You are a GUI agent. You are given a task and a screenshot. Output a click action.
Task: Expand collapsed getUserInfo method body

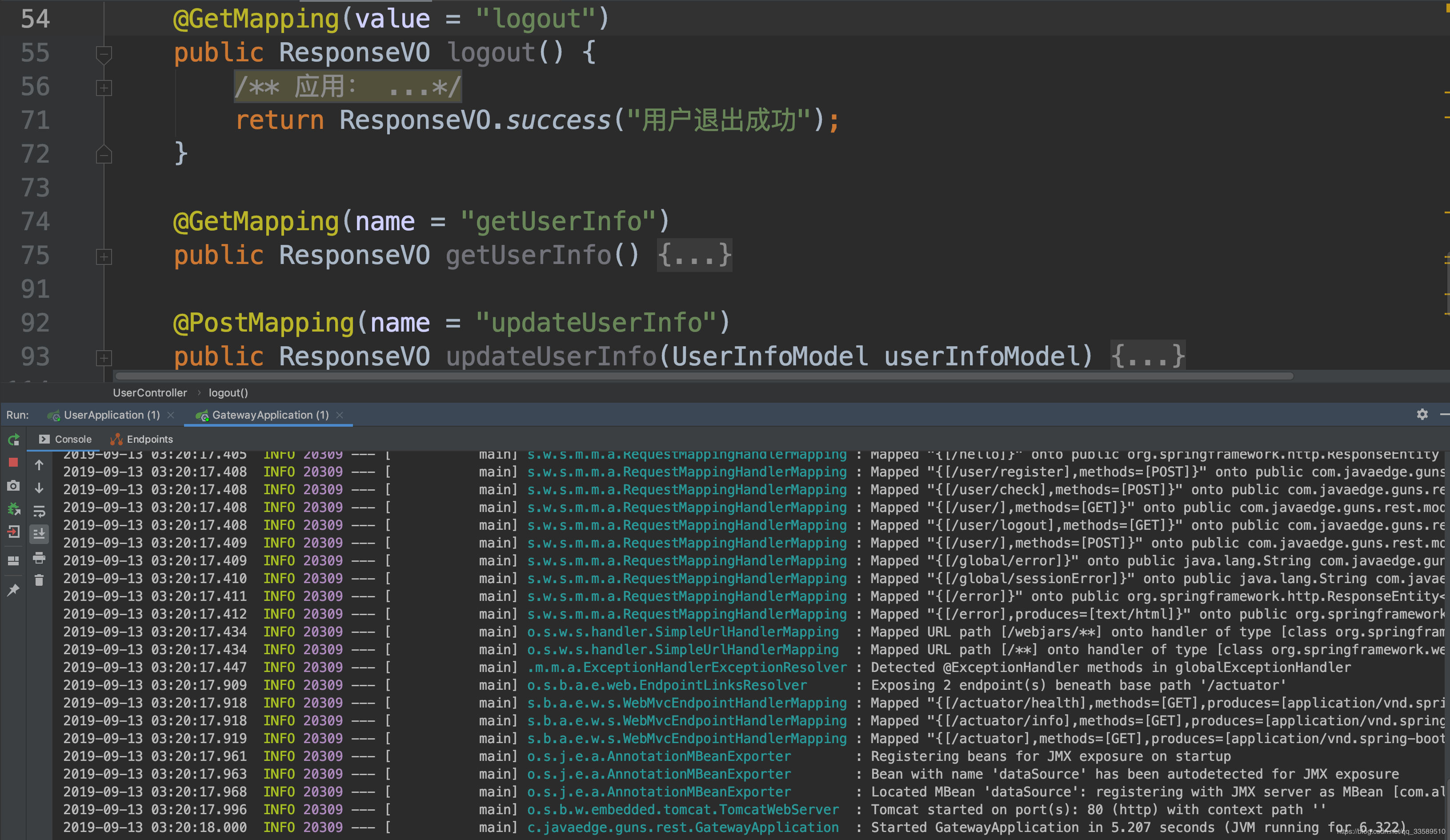tap(694, 256)
